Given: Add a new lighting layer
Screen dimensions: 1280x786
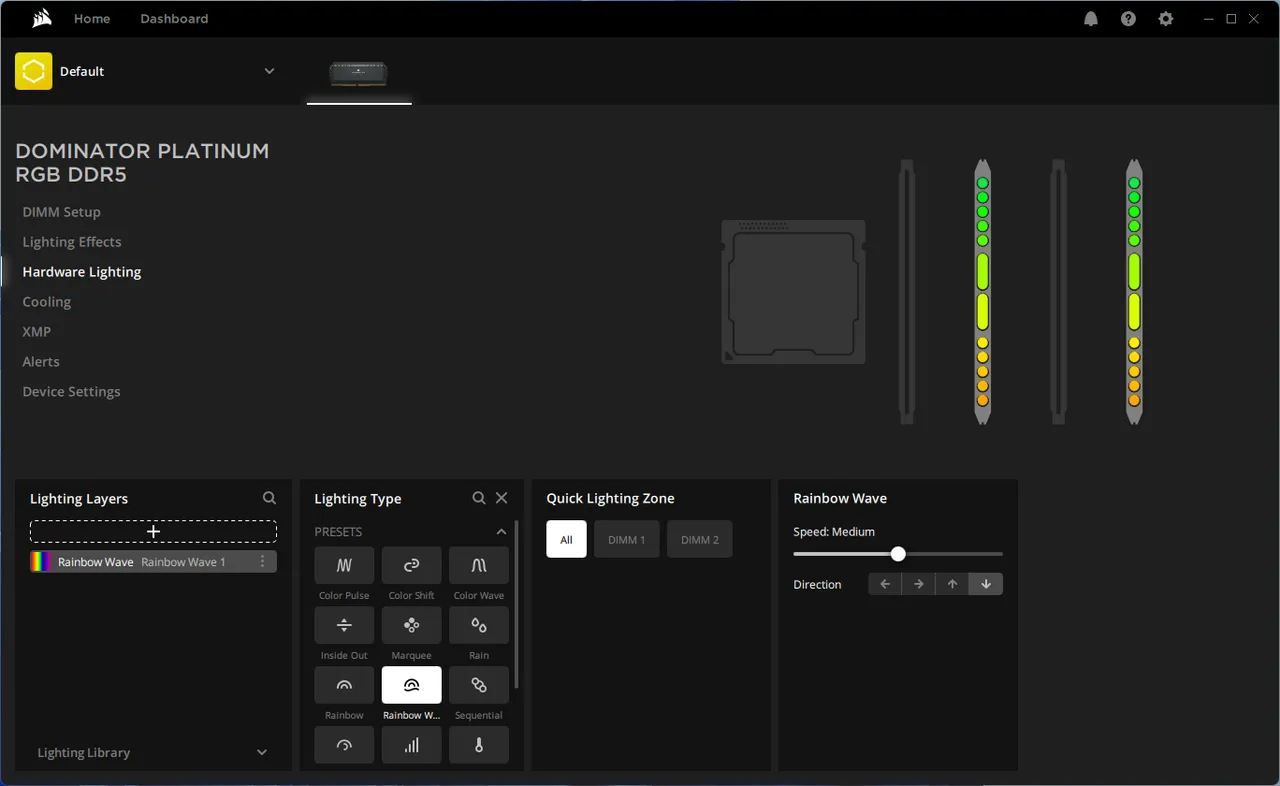Looking at the screenshot, I should coord(153,531).
